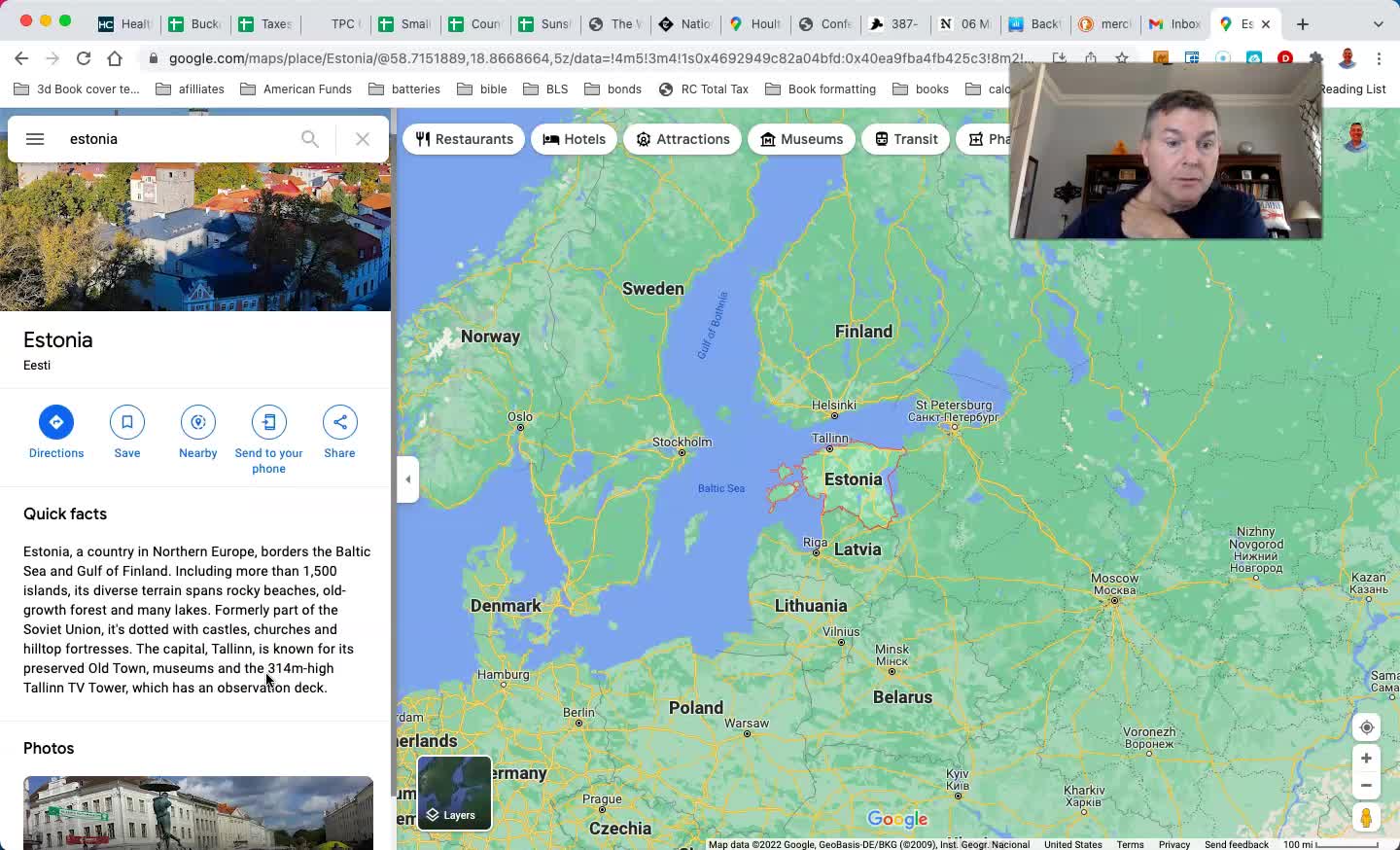Open the Terms link on the map footer
The width and height of the screenshot is (1400, 850).
[x=1130, y=844]
